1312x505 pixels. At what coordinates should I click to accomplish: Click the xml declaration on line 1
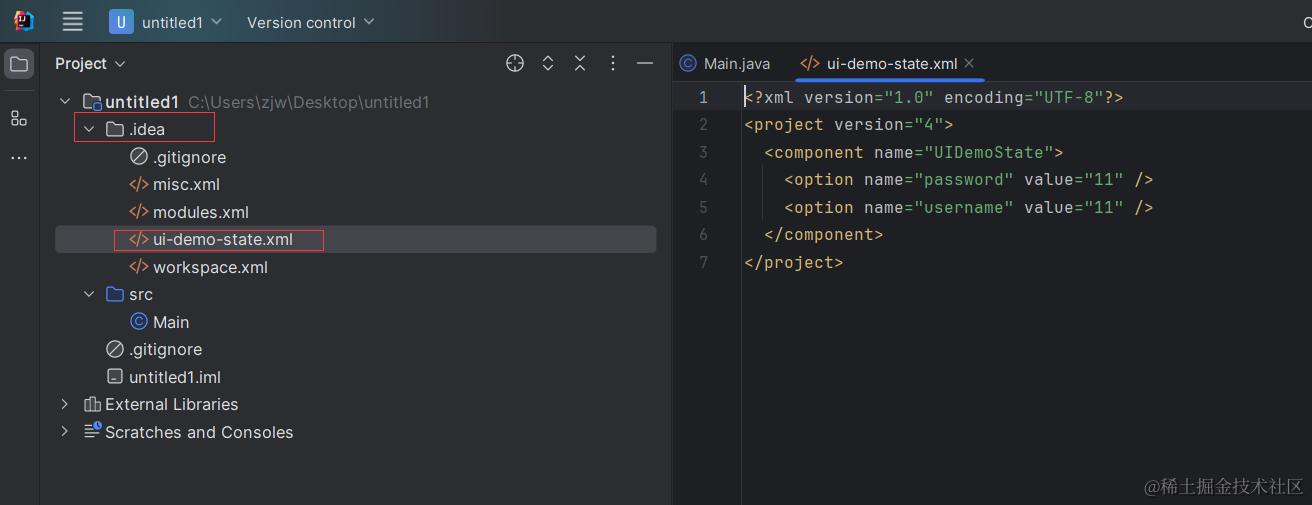(x=934, y=97)
